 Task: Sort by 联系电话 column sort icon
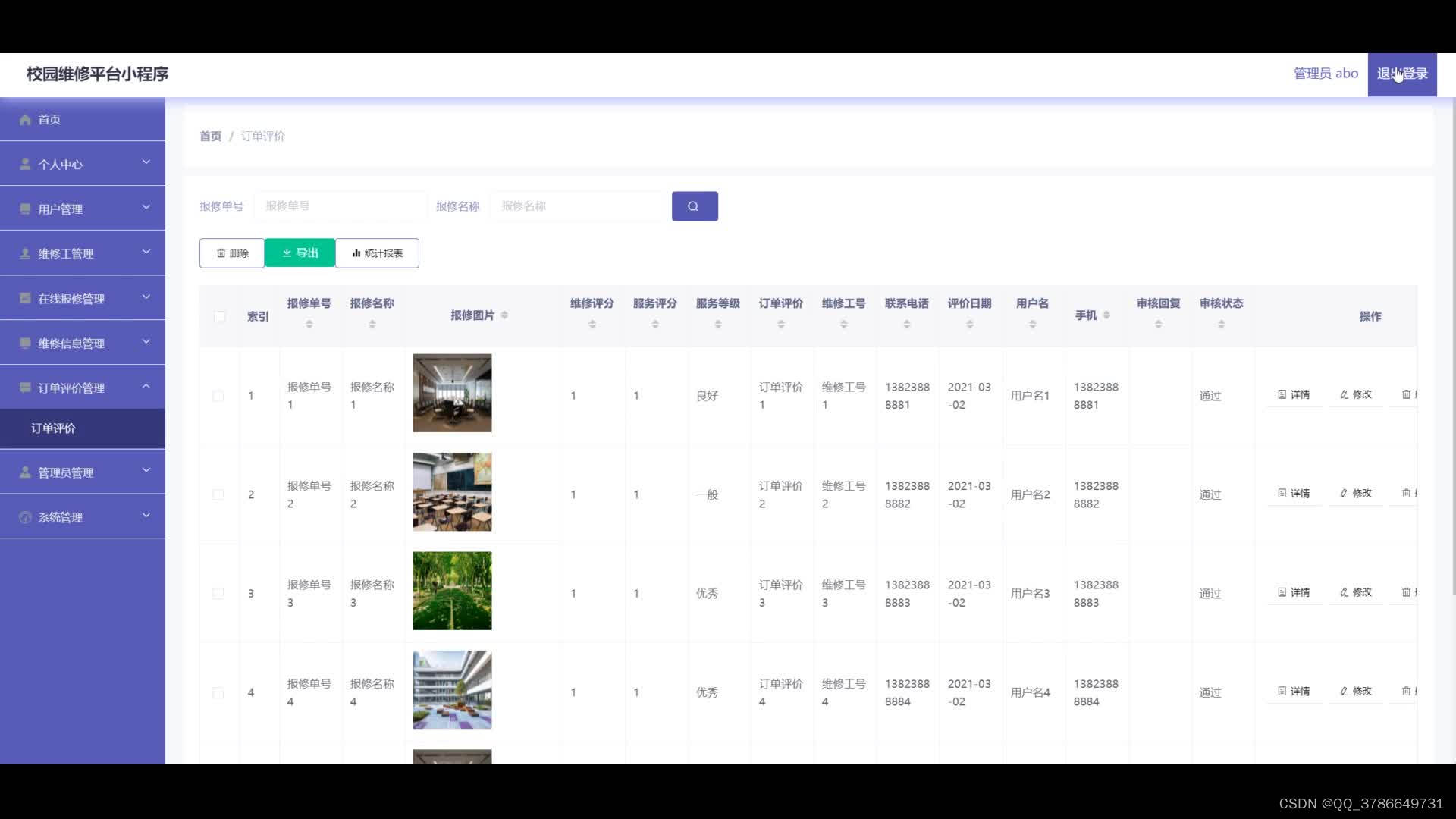click(x=906, y=325)
